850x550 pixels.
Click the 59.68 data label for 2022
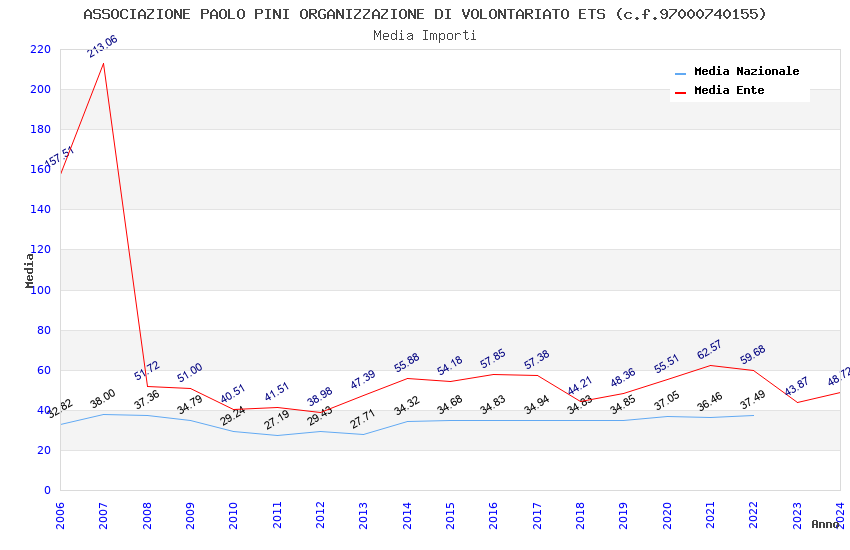pos(752,354)
